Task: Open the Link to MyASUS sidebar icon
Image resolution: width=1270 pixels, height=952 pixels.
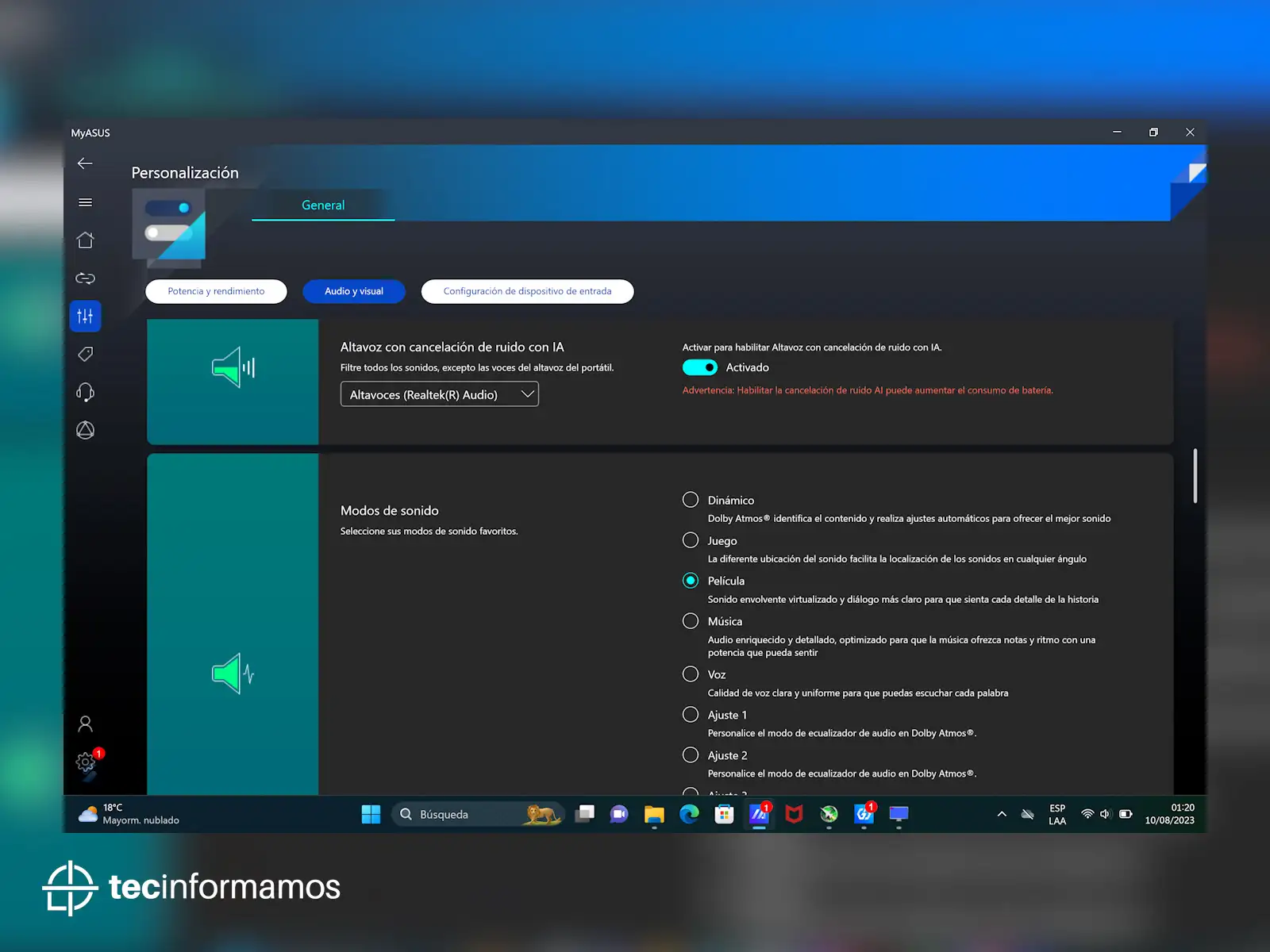Action: tap(85, 278)
